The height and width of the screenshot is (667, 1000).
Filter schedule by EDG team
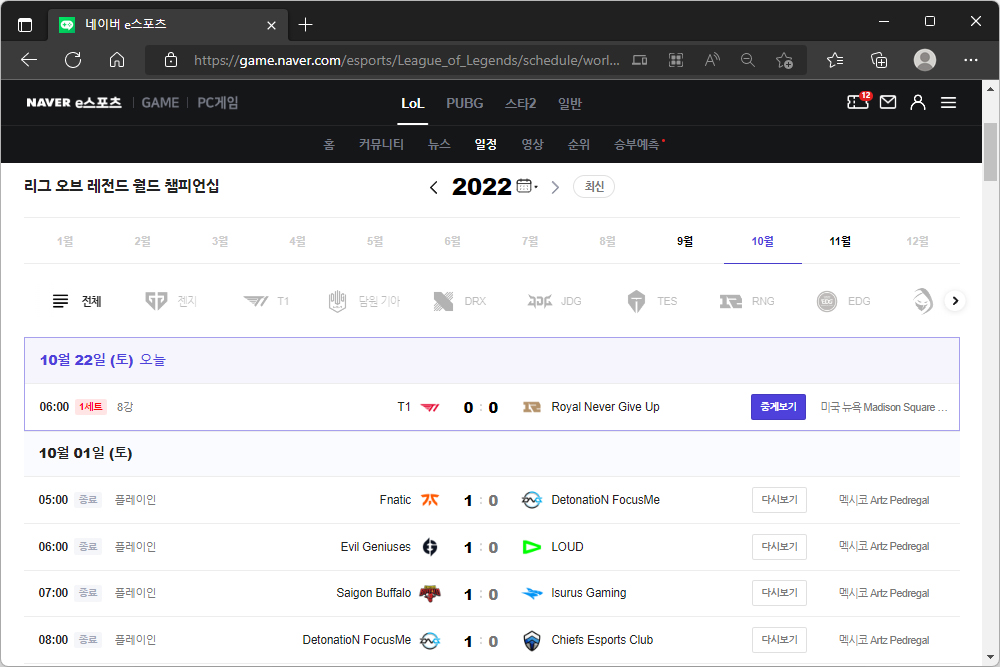click(843, 301)
